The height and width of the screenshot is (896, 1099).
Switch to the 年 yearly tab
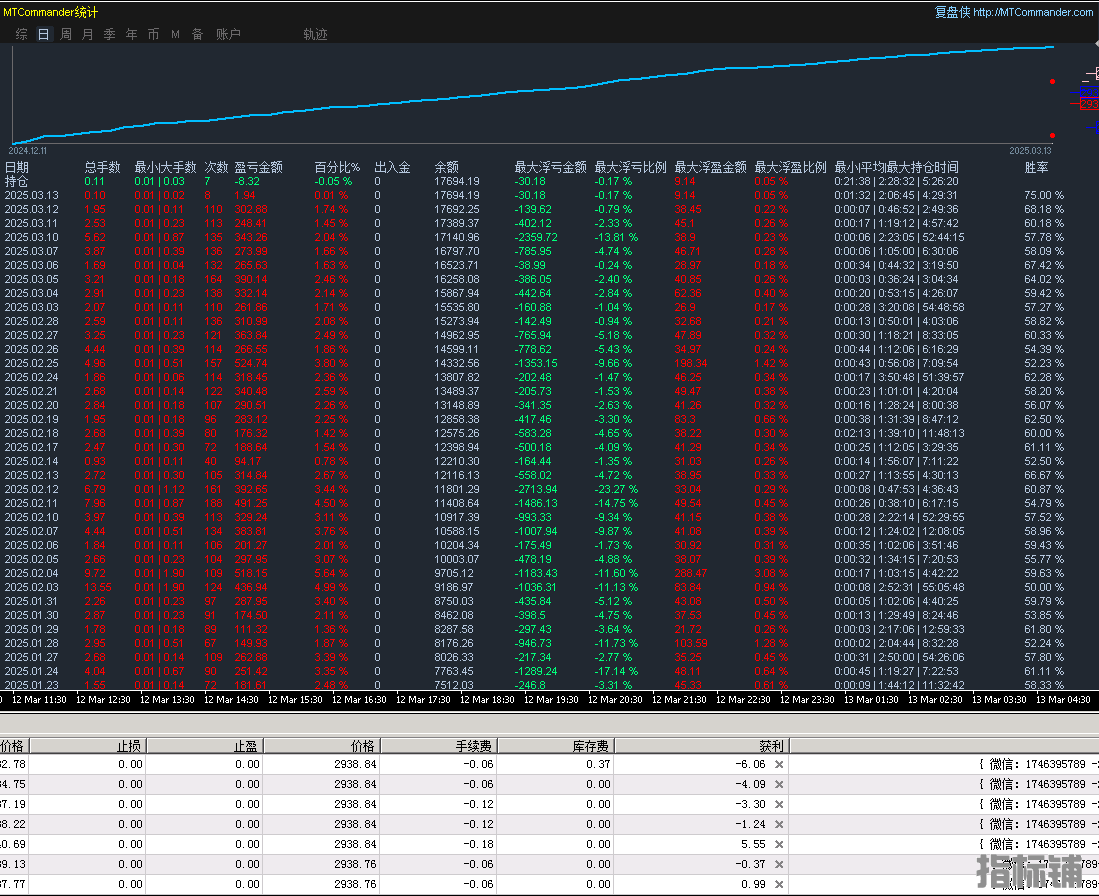click(x=132, y=34)
